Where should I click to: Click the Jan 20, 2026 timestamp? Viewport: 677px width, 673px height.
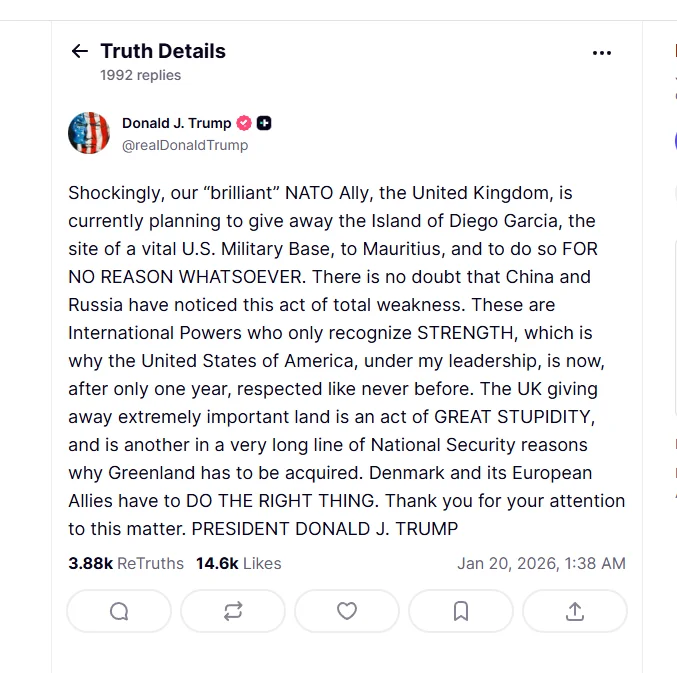(541, 563)
